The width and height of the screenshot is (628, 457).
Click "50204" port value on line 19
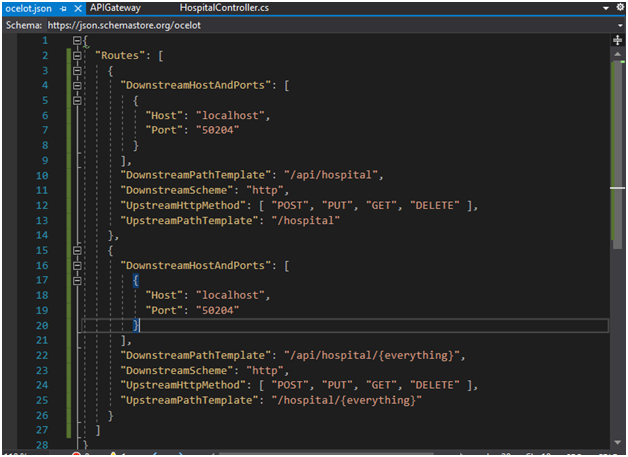tap(217, 310)
